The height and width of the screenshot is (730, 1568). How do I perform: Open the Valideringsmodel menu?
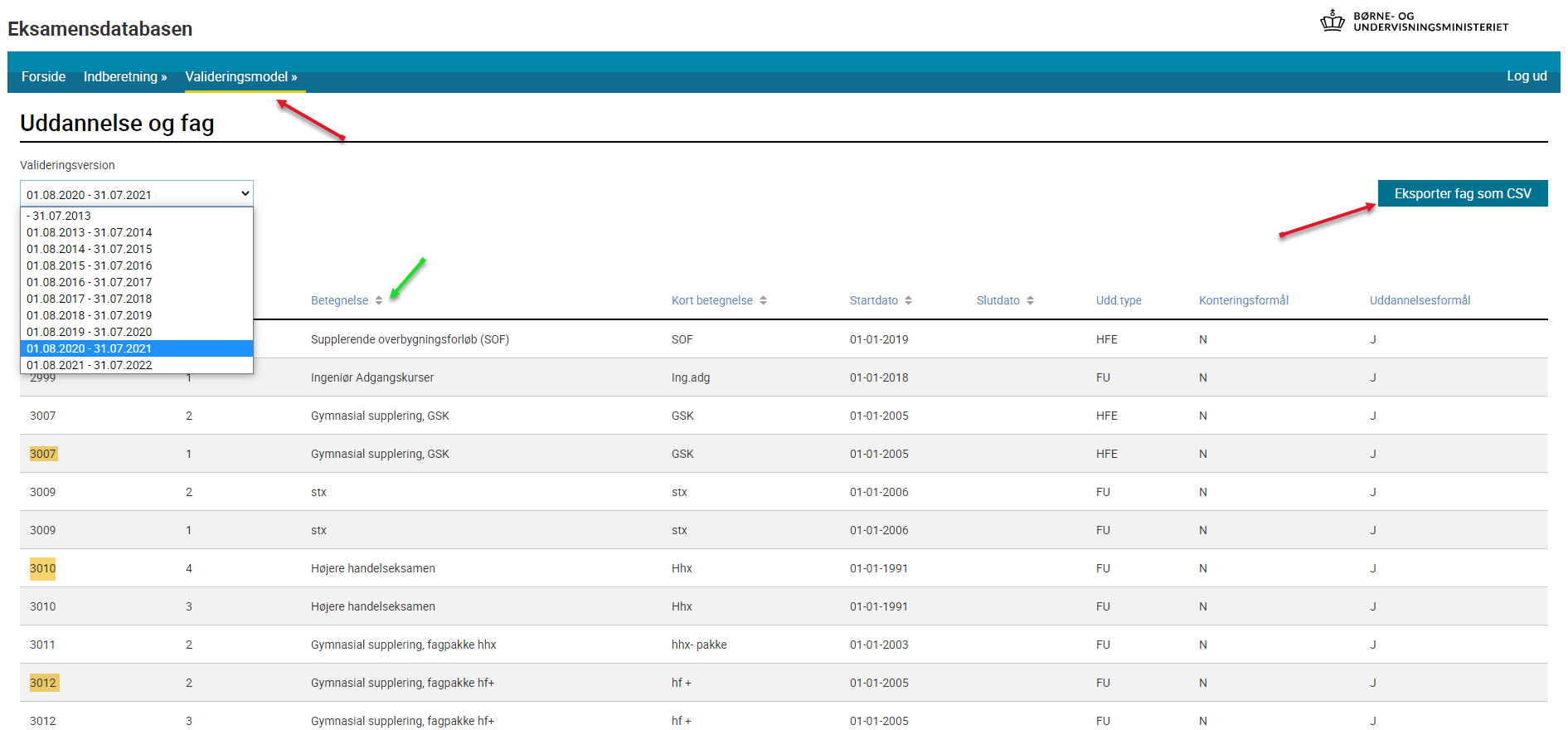coord(241,76)
